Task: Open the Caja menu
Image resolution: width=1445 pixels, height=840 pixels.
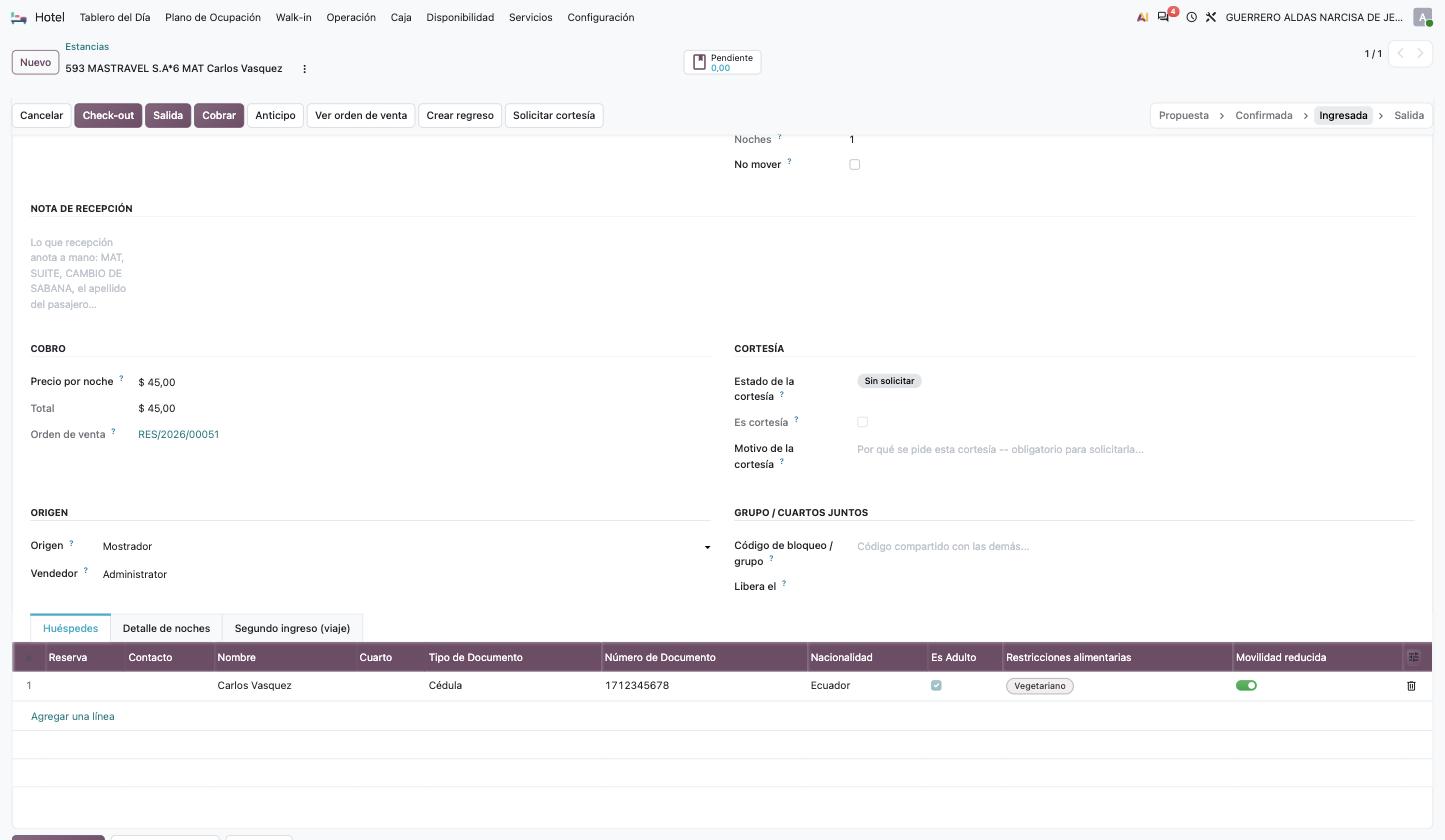Action: click(401, 17)
